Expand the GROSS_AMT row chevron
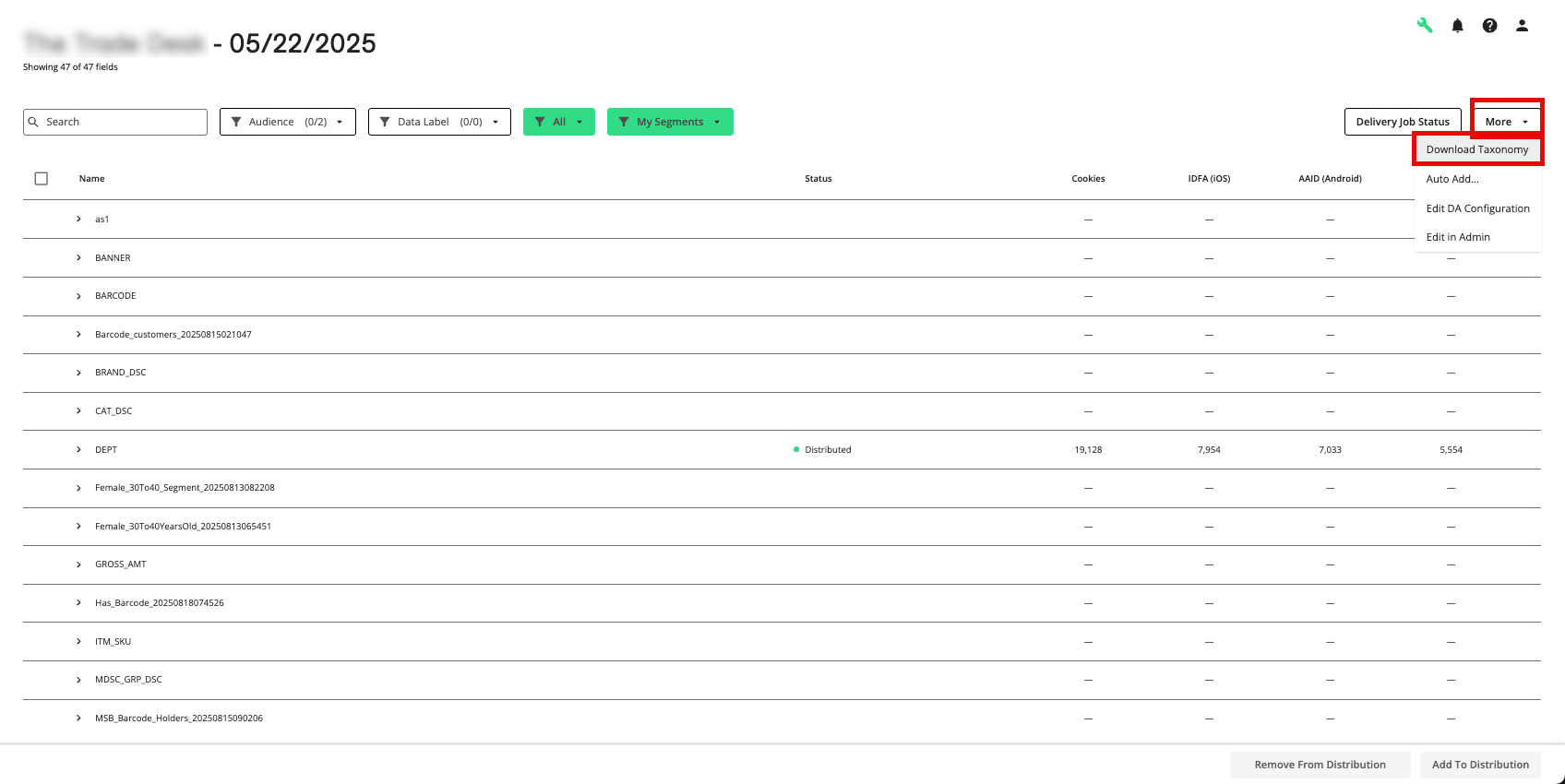Image resolution: width=1565 pixels, height=784 pixels. pyautogui.click(x=78, y=564)
